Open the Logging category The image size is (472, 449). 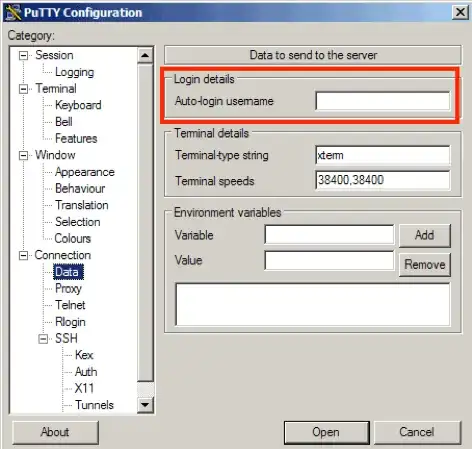pyautogui.click(x=74, y=72)
